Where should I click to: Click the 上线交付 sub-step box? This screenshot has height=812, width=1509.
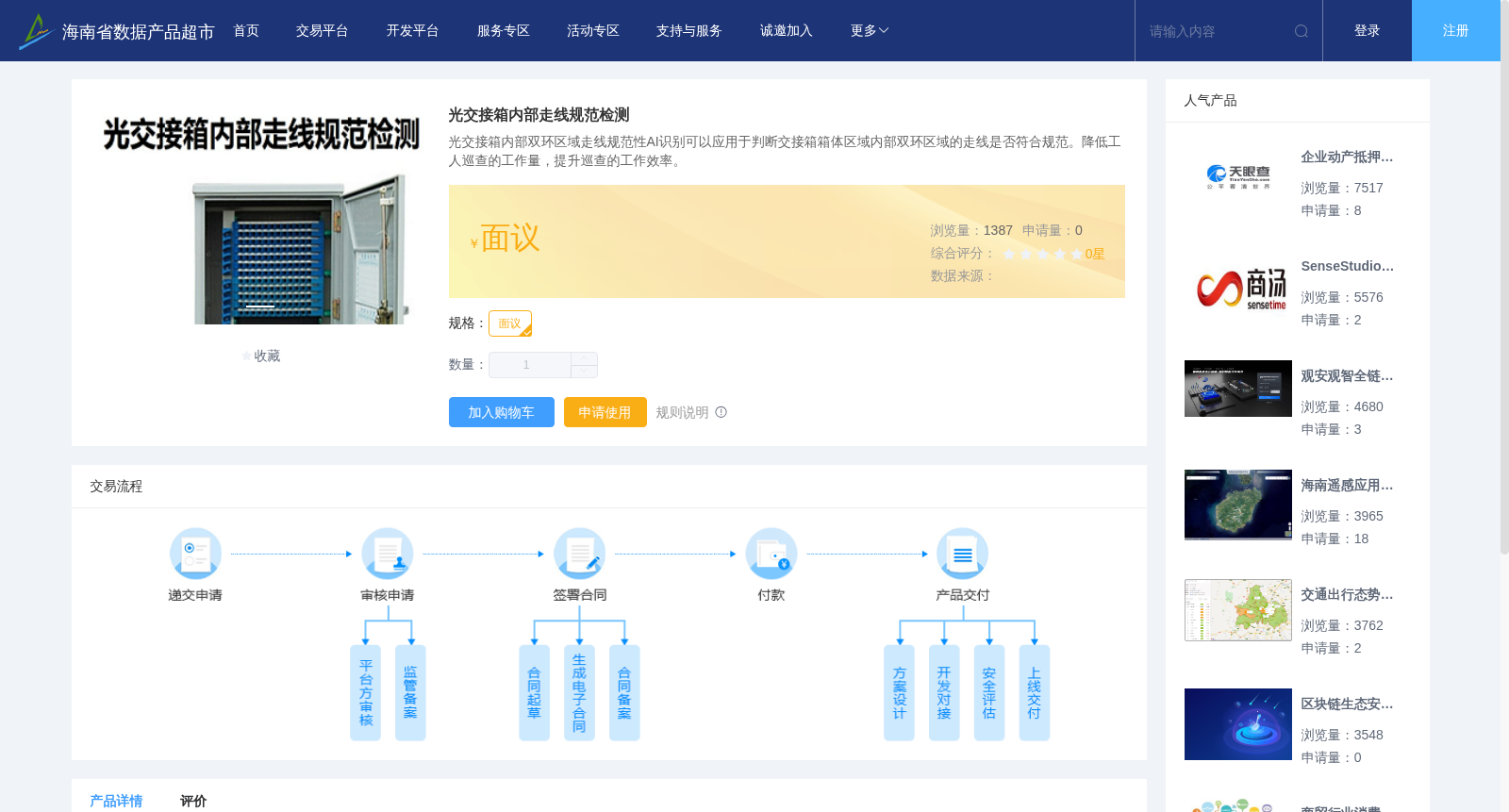coord(1035,693)
